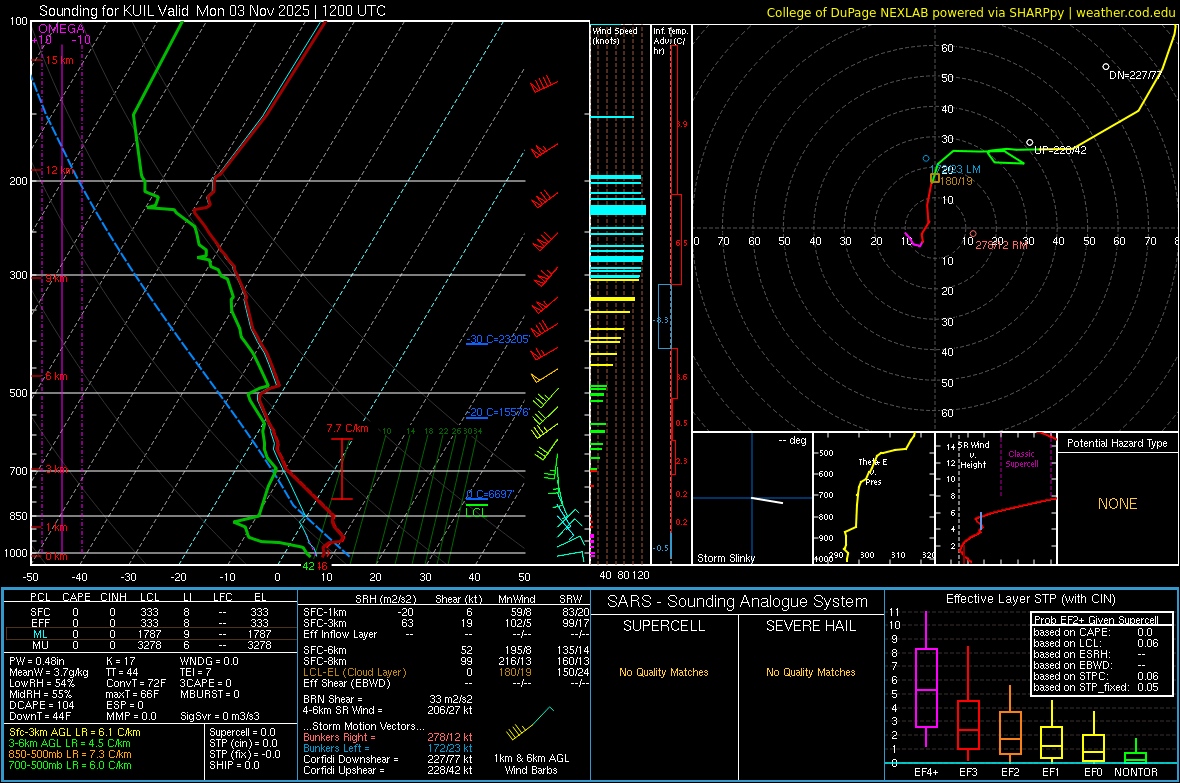The image size is (1180, 783).
Task: Click the '-20 C=15576' height label
Action: pyautogui.click(x=497, y=412)
